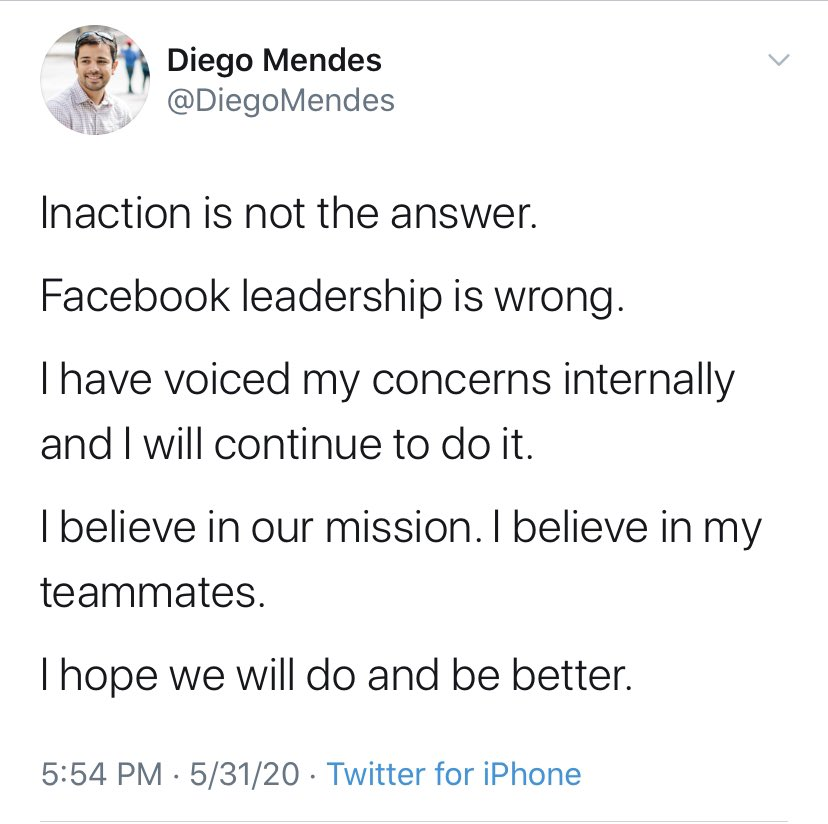Open the tweet options chevron menu

click(x=779, y=60)
